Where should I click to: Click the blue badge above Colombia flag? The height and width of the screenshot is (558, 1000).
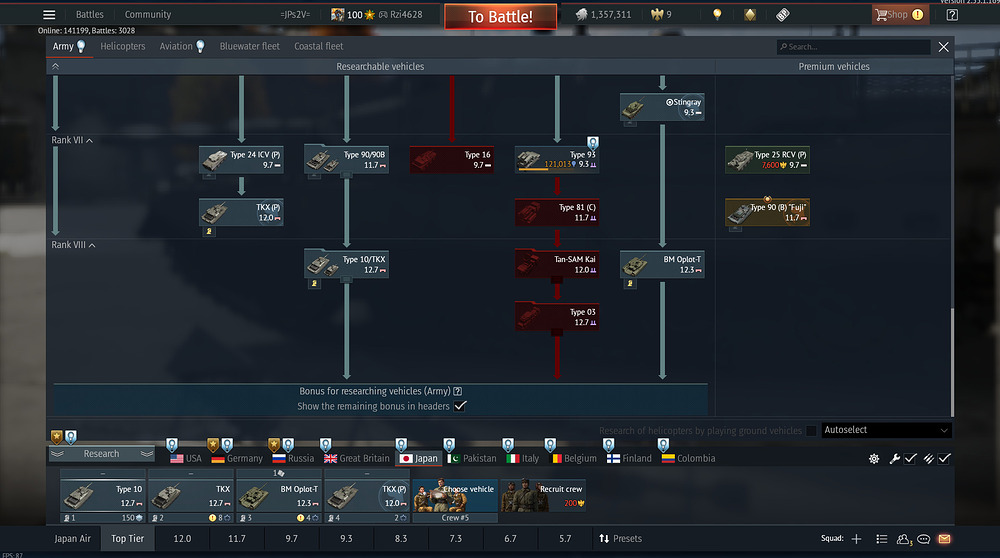click(663, 444)
